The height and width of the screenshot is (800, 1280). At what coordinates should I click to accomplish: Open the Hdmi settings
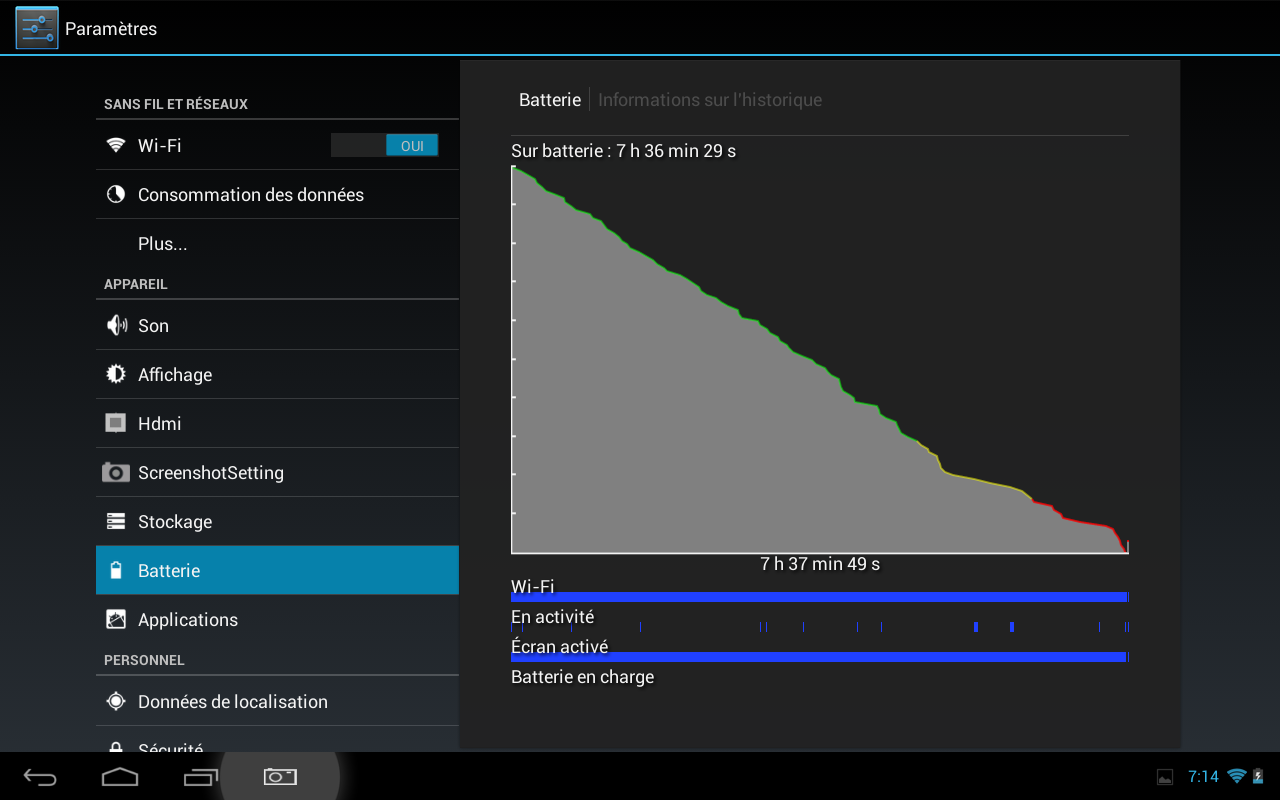[277, 423]
